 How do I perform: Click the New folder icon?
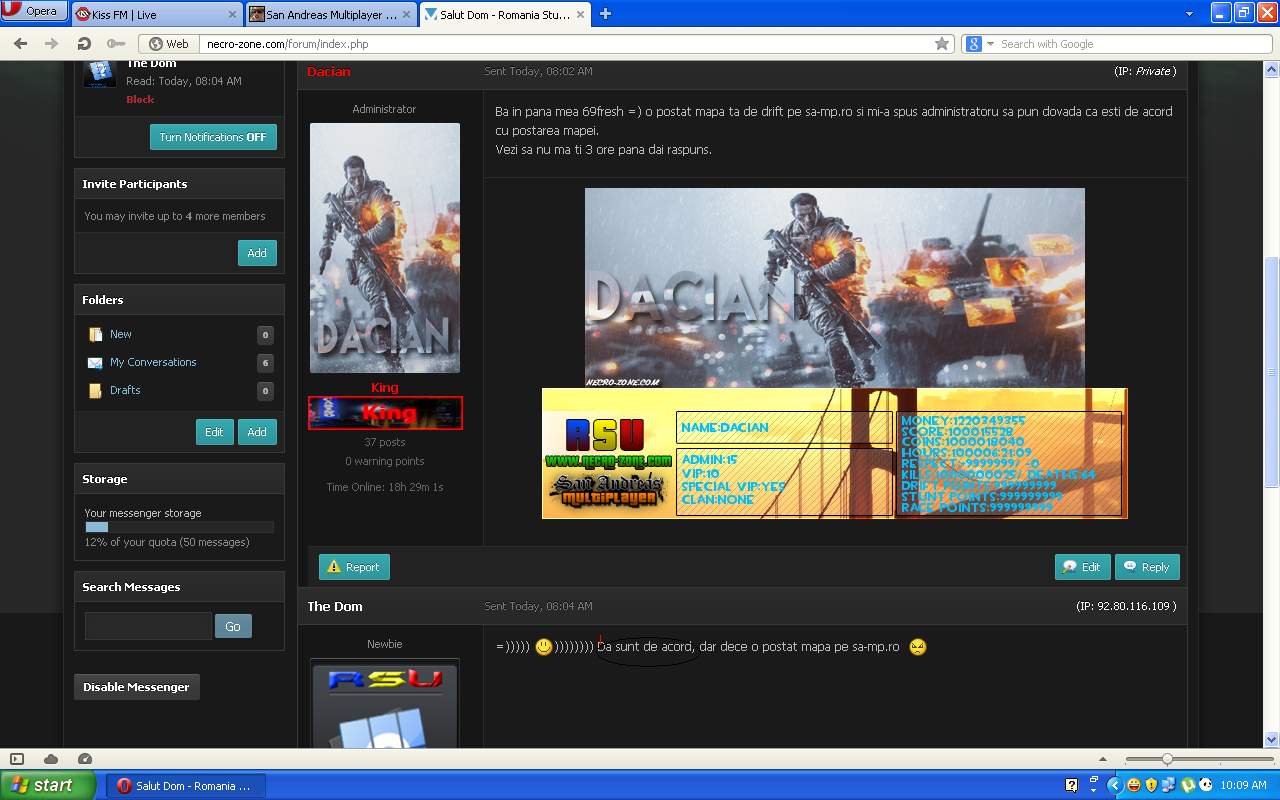coord(95,335)
